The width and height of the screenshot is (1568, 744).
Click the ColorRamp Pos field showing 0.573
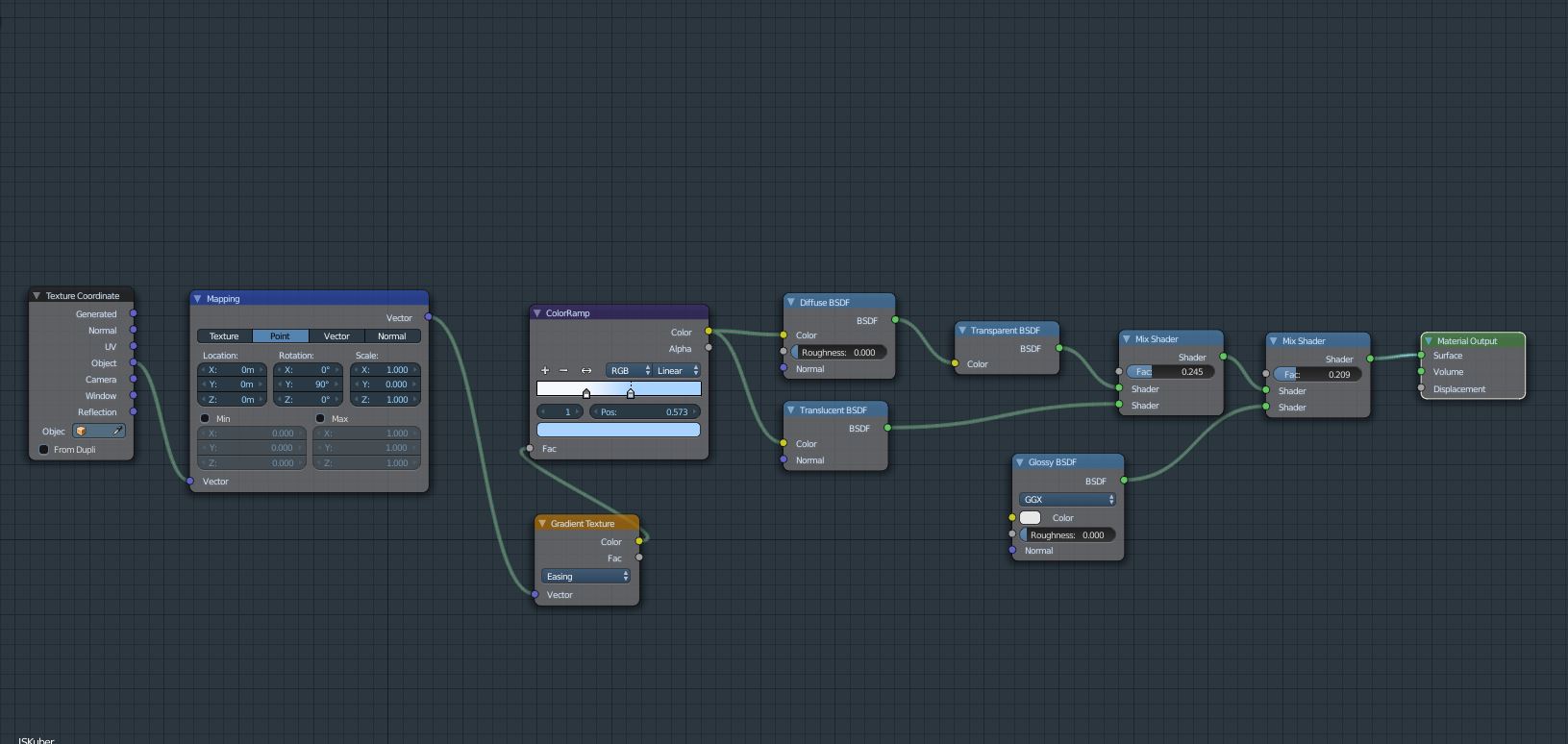pos(644,412)
